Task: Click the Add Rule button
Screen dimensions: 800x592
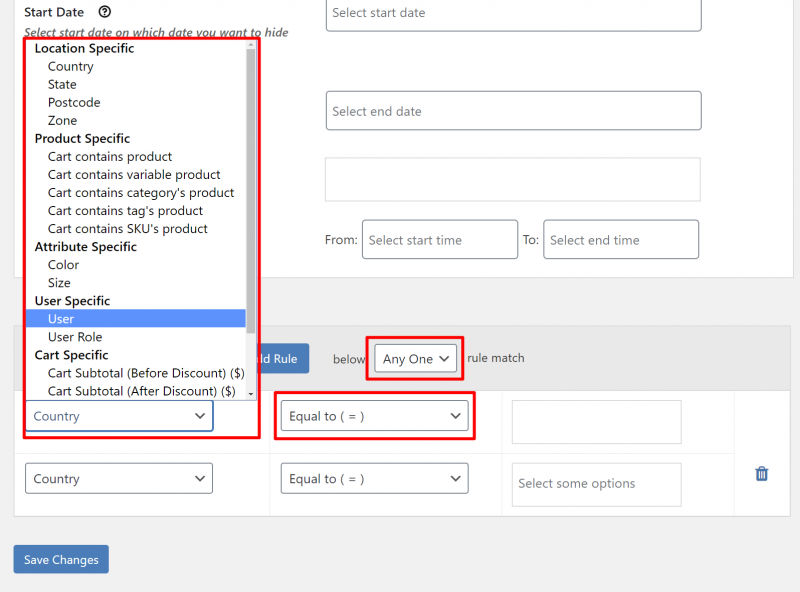Action: click(x=284, y=358)
